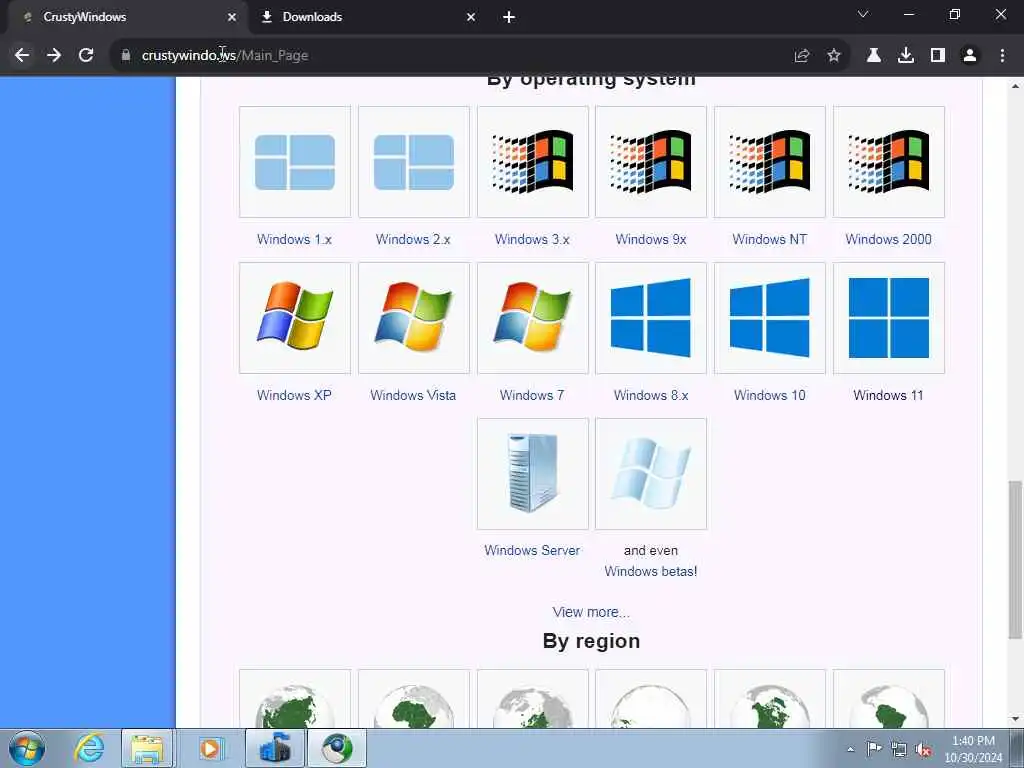Click the Windows 10 logo icon

pyautogui.click(x=770, y=318)
